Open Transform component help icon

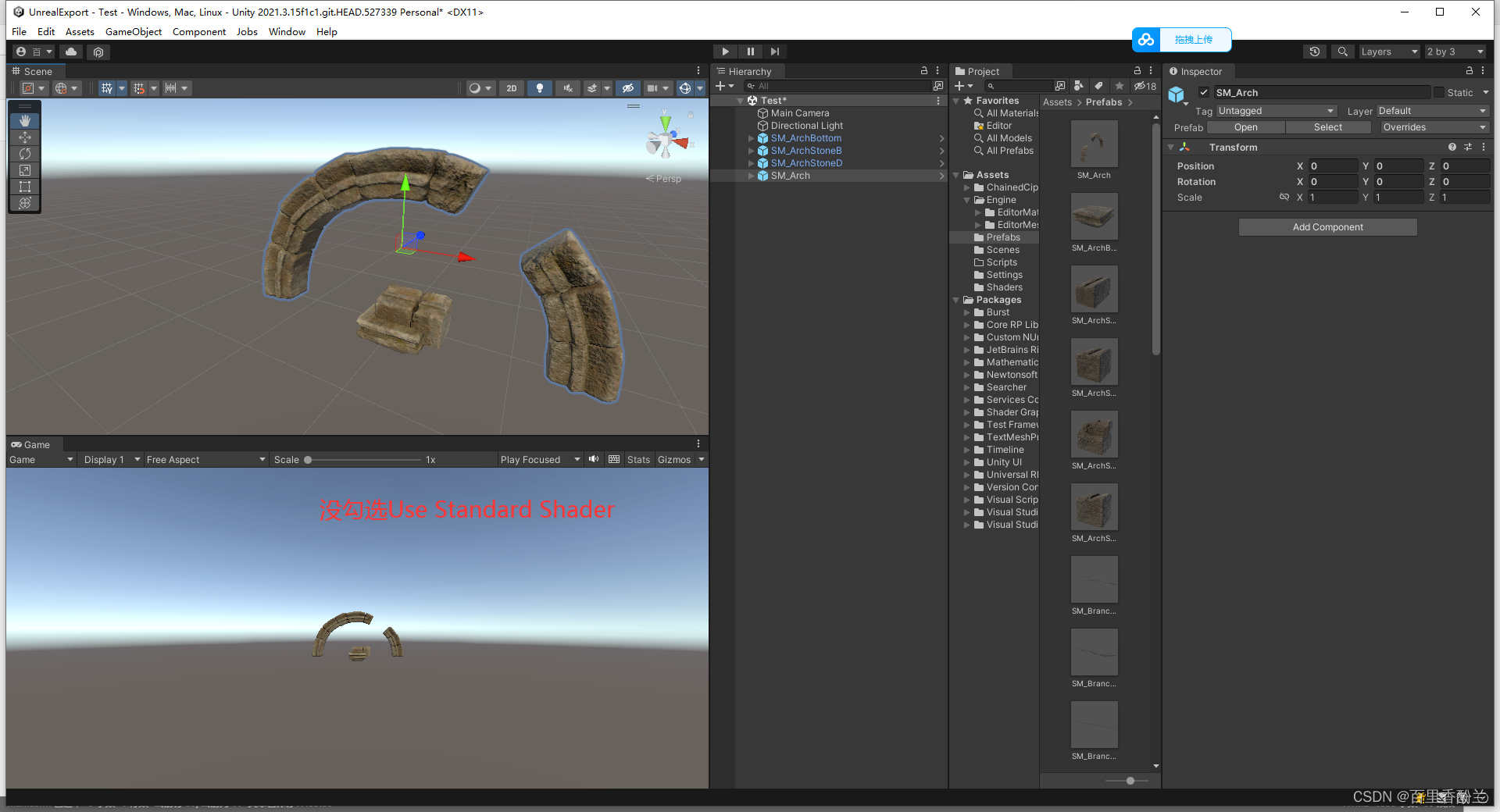point(1452,147)
